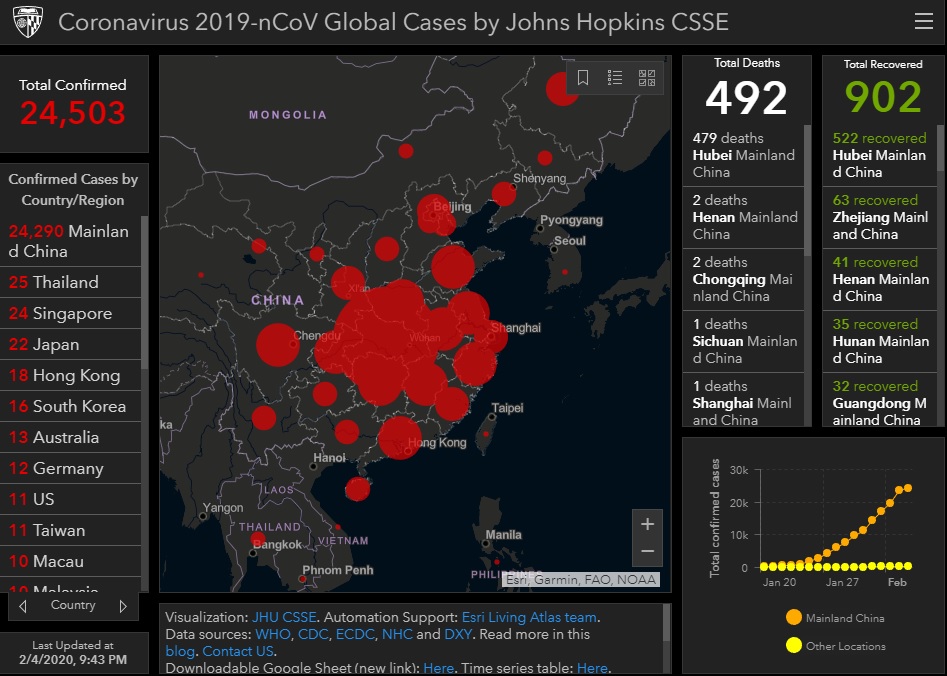The image size is (947, 676).
Task: Open the blog link
Action: pyautogui.click(x=180, y=651)
